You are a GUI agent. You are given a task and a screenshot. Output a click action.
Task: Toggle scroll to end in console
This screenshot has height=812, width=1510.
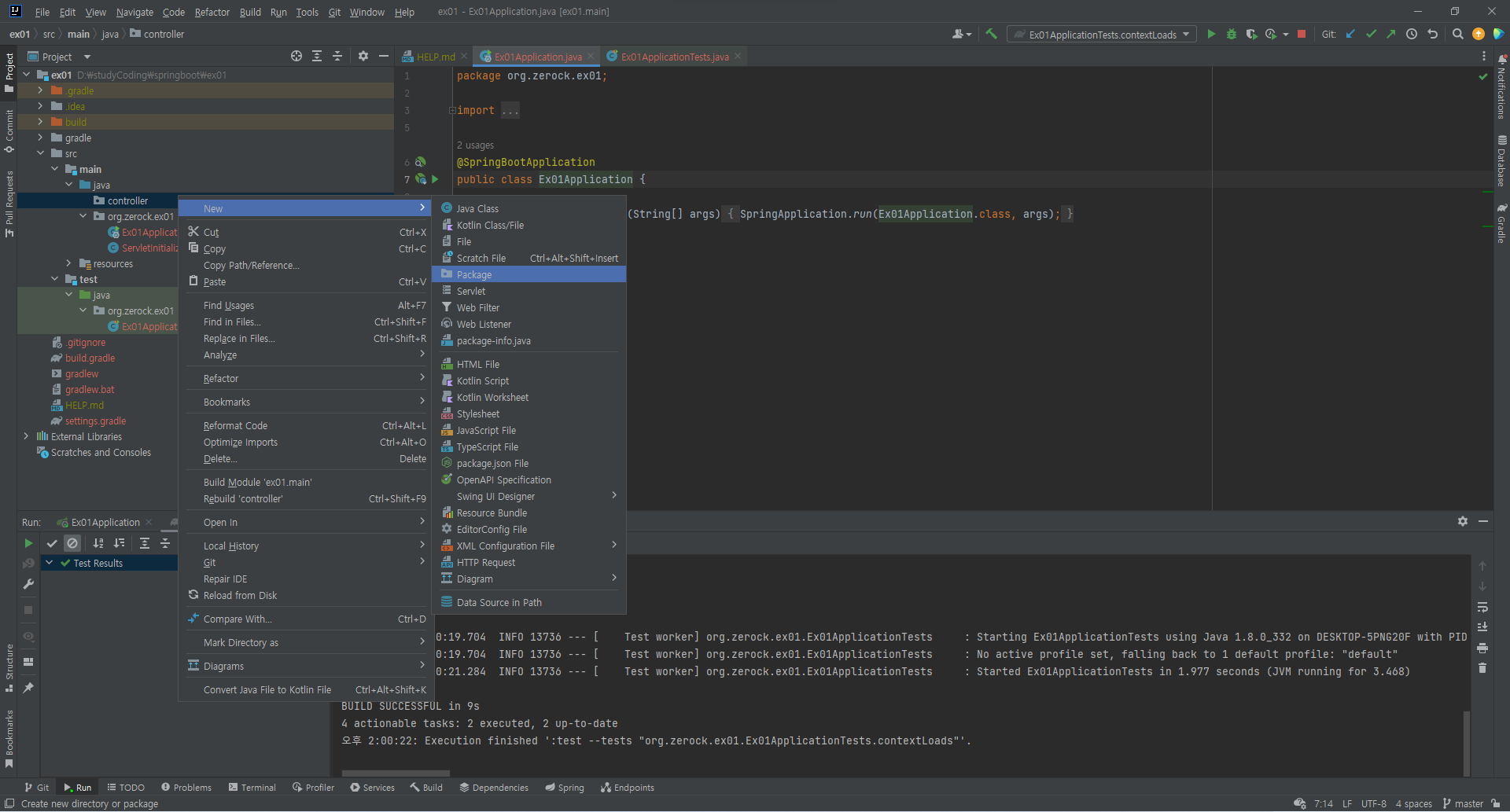1482,627
